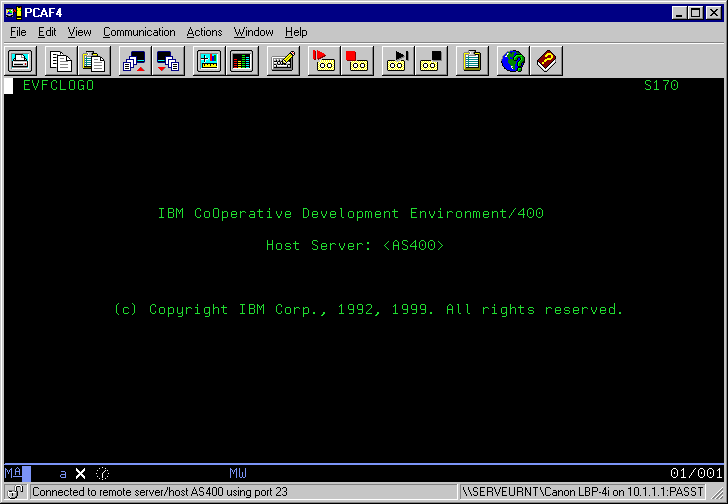Click the connection status icon in status bar
The width and height of the screenshot is (728, 504).
16,492
